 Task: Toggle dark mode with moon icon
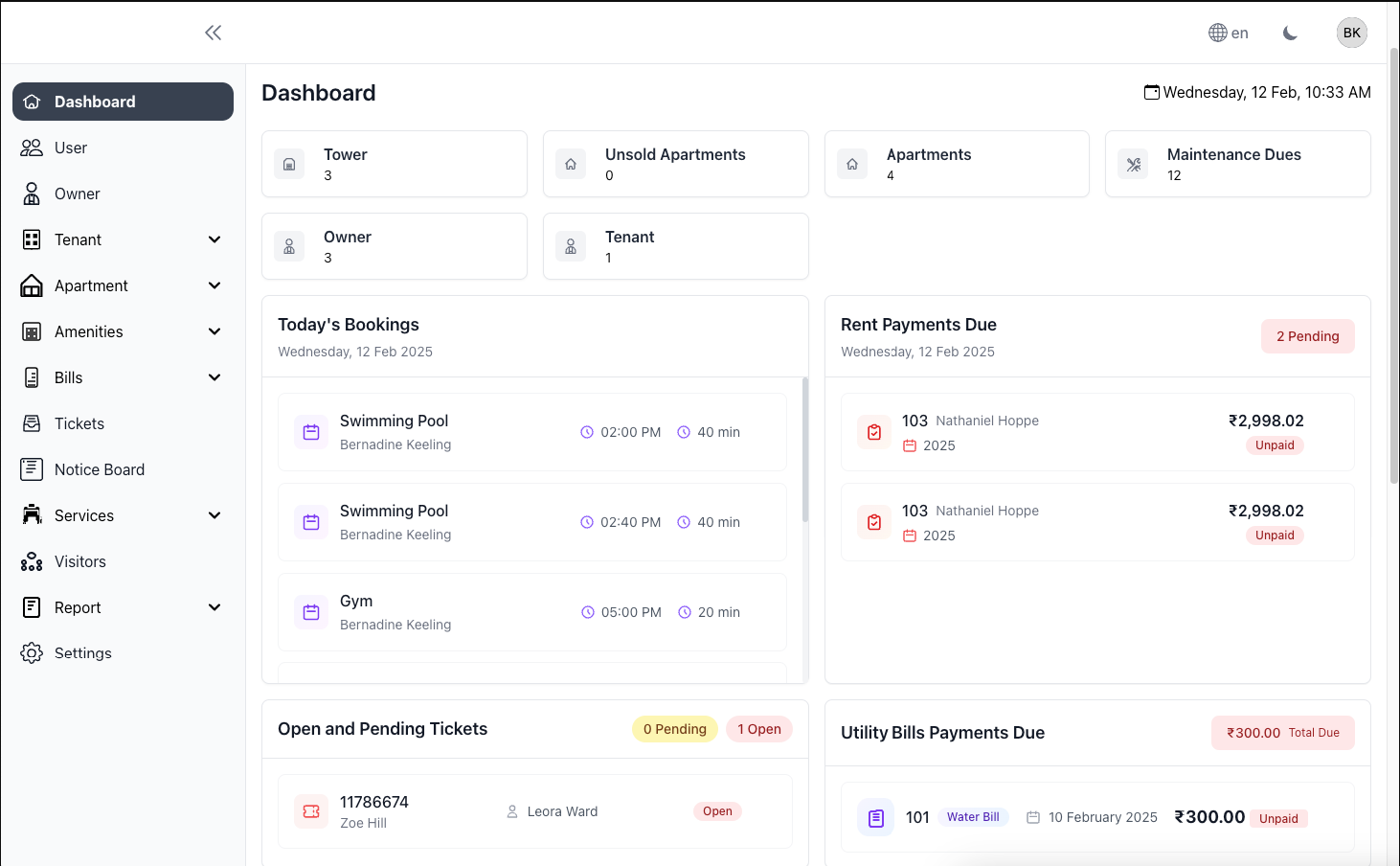[x=1290, y=33]
